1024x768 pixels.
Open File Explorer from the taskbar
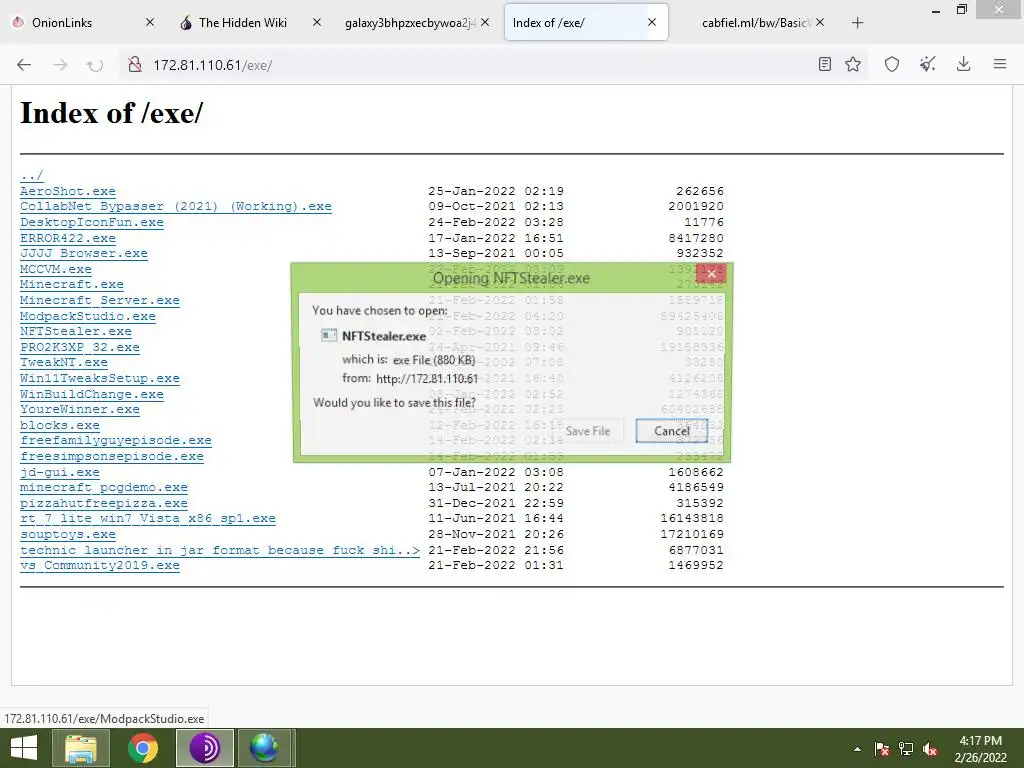coord(80,748)
